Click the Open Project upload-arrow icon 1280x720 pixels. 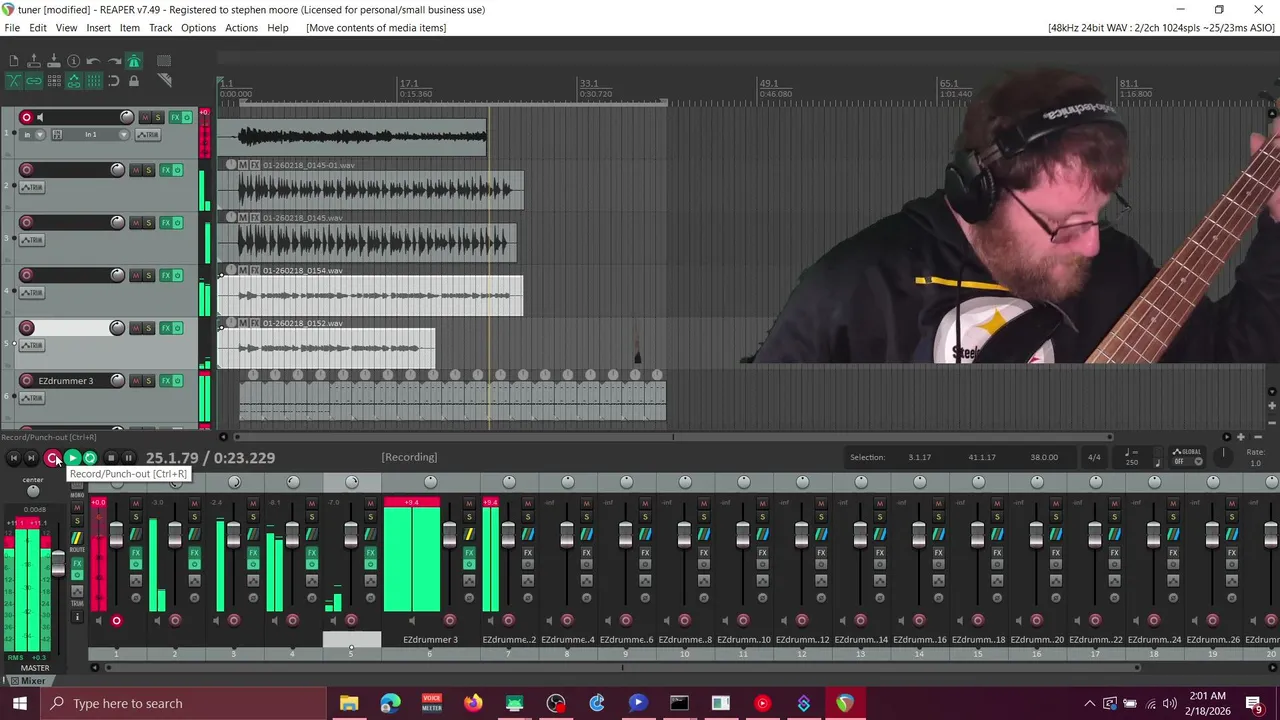pos(33,61)
